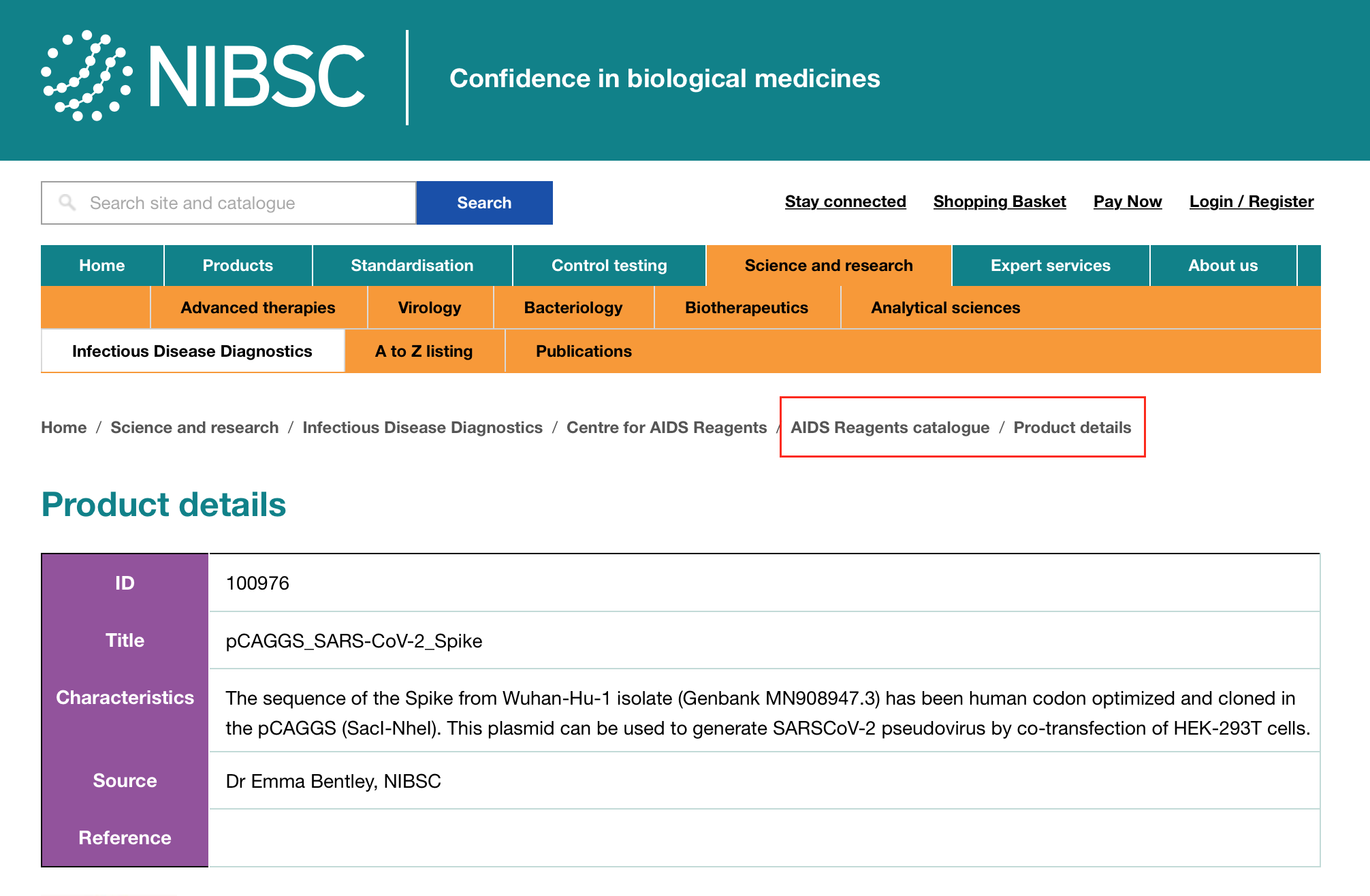Select Biotherapeutics in the submenu

click(x=746, y=308)
